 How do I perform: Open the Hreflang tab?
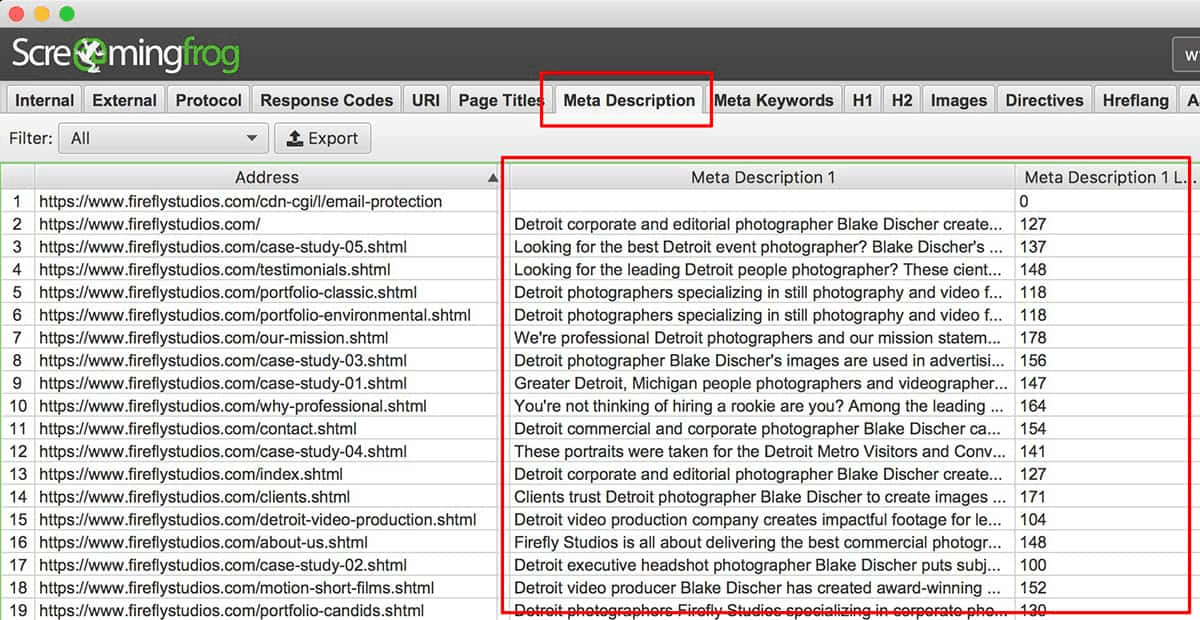(1135, 100)
